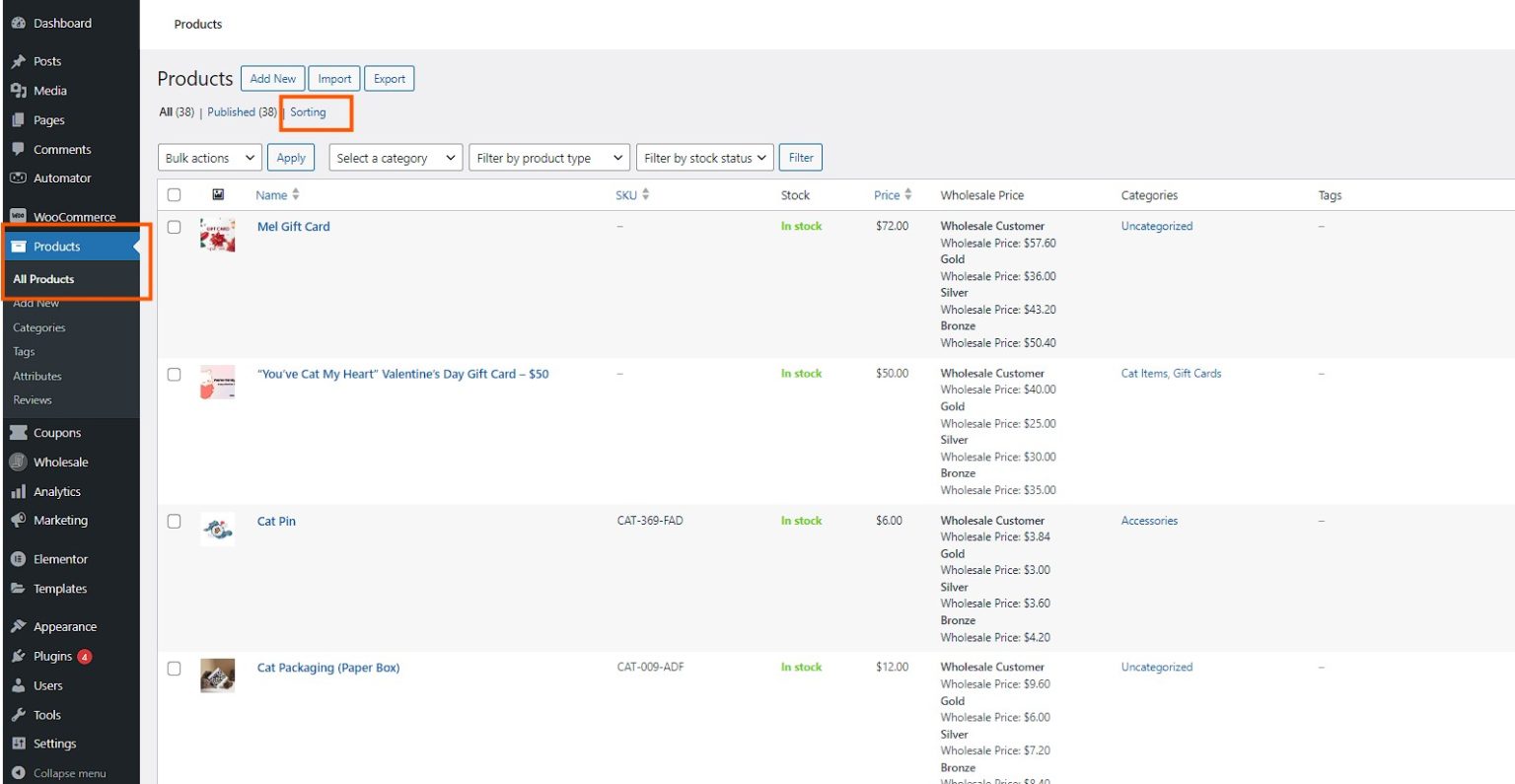Check the Cat Pin row checkbox
1515x784 pixels.
[175, 523]
